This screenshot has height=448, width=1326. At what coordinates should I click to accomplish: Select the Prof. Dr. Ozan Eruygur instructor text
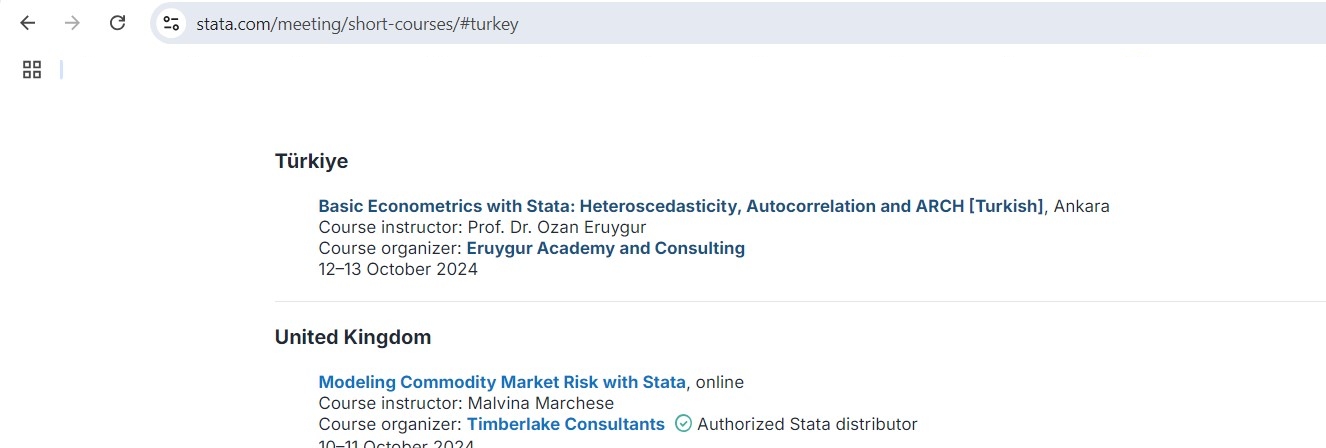pos(557,227)
